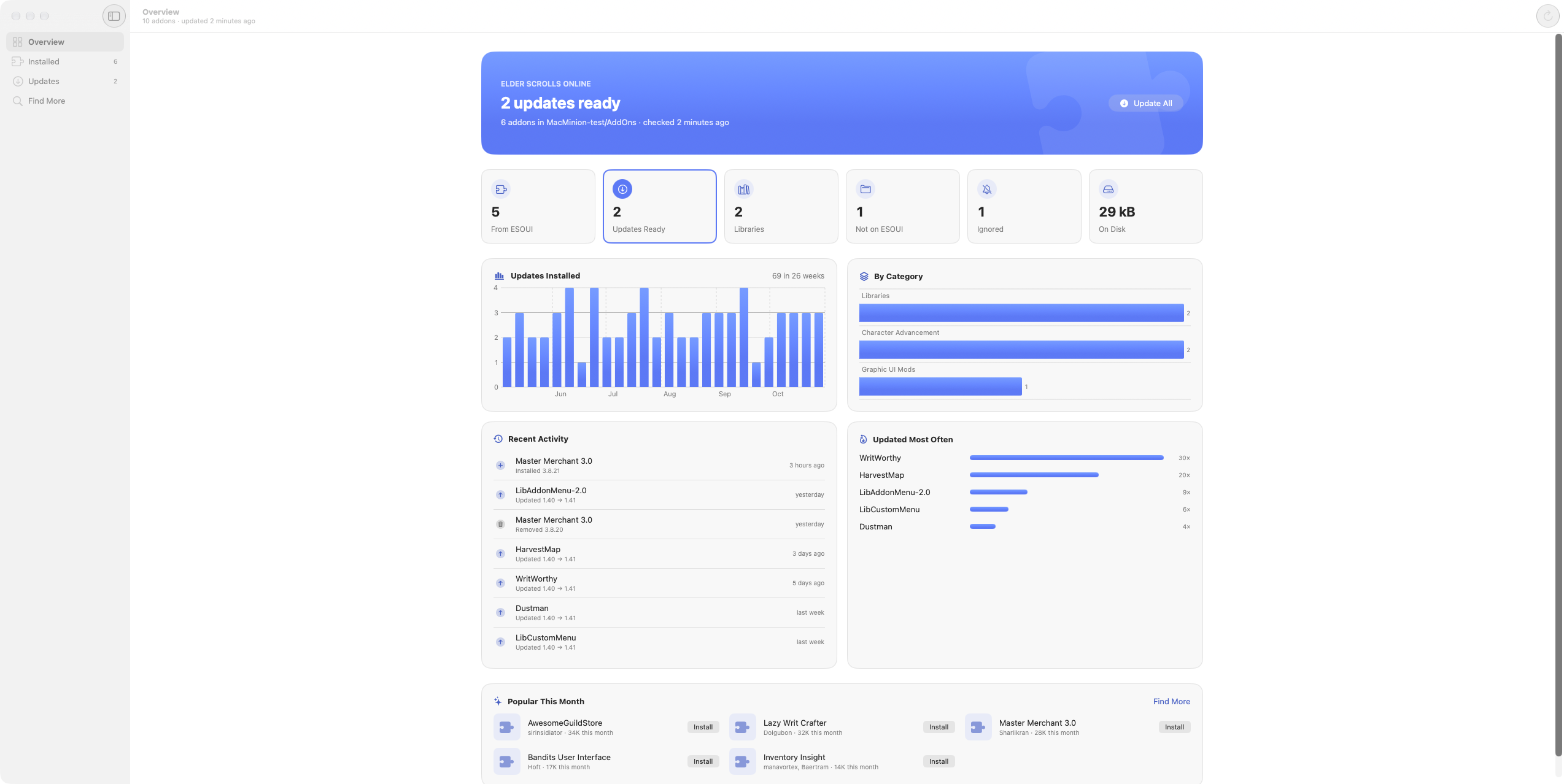Click the Popular This Month sparkle icon

pos(498,701)
